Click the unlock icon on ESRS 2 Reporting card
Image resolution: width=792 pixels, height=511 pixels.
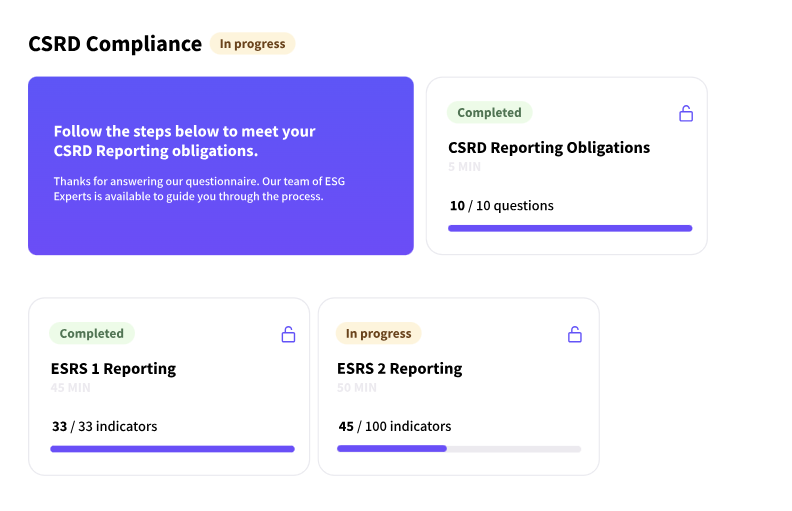coord(575,334)
